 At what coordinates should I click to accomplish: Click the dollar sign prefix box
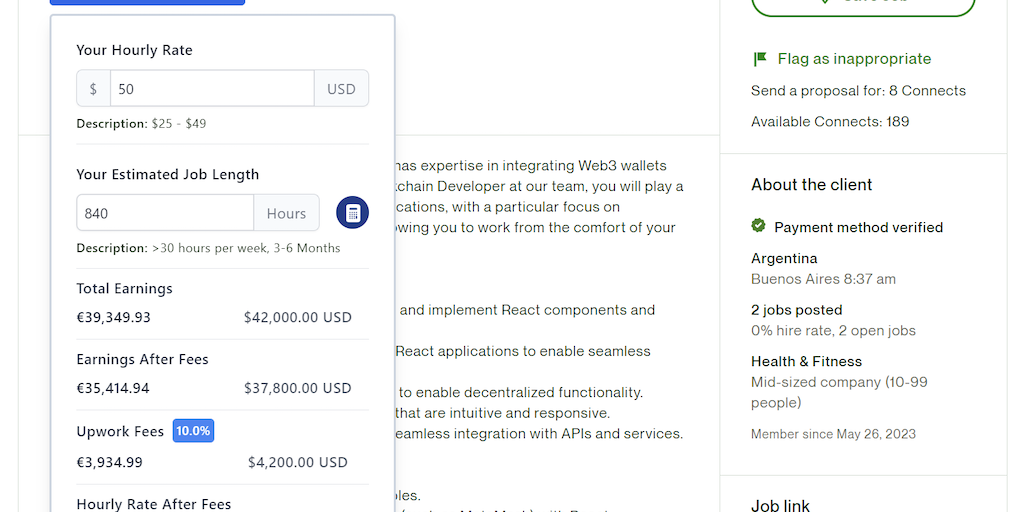point(93,89)
